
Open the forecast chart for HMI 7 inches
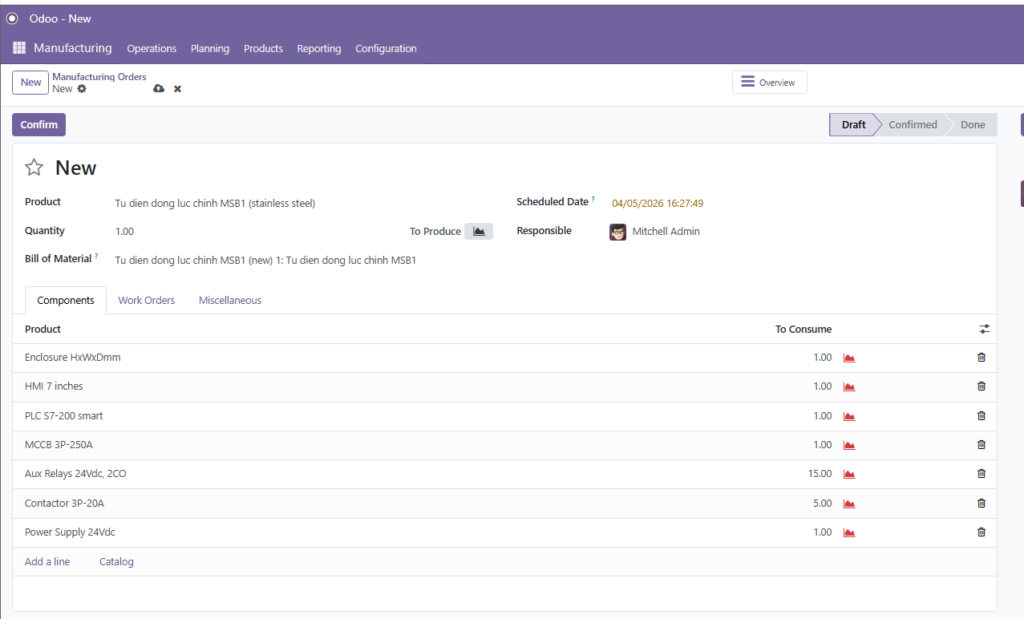coord(849,386)
